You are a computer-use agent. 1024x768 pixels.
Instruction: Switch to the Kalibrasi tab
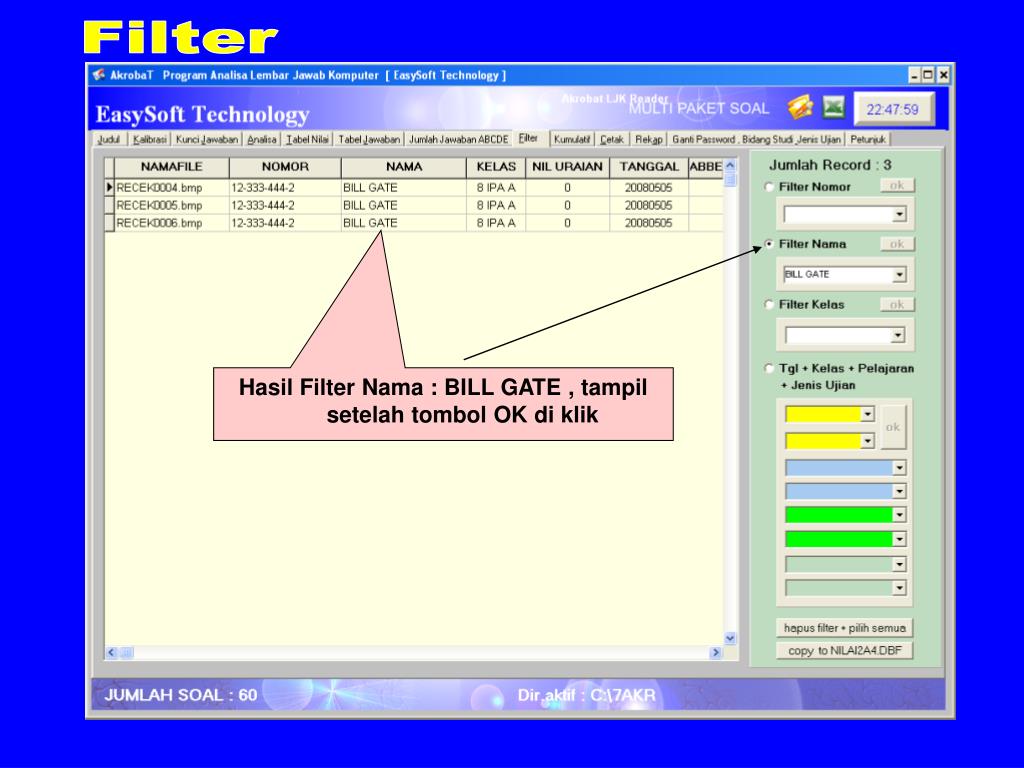point(150,139)
